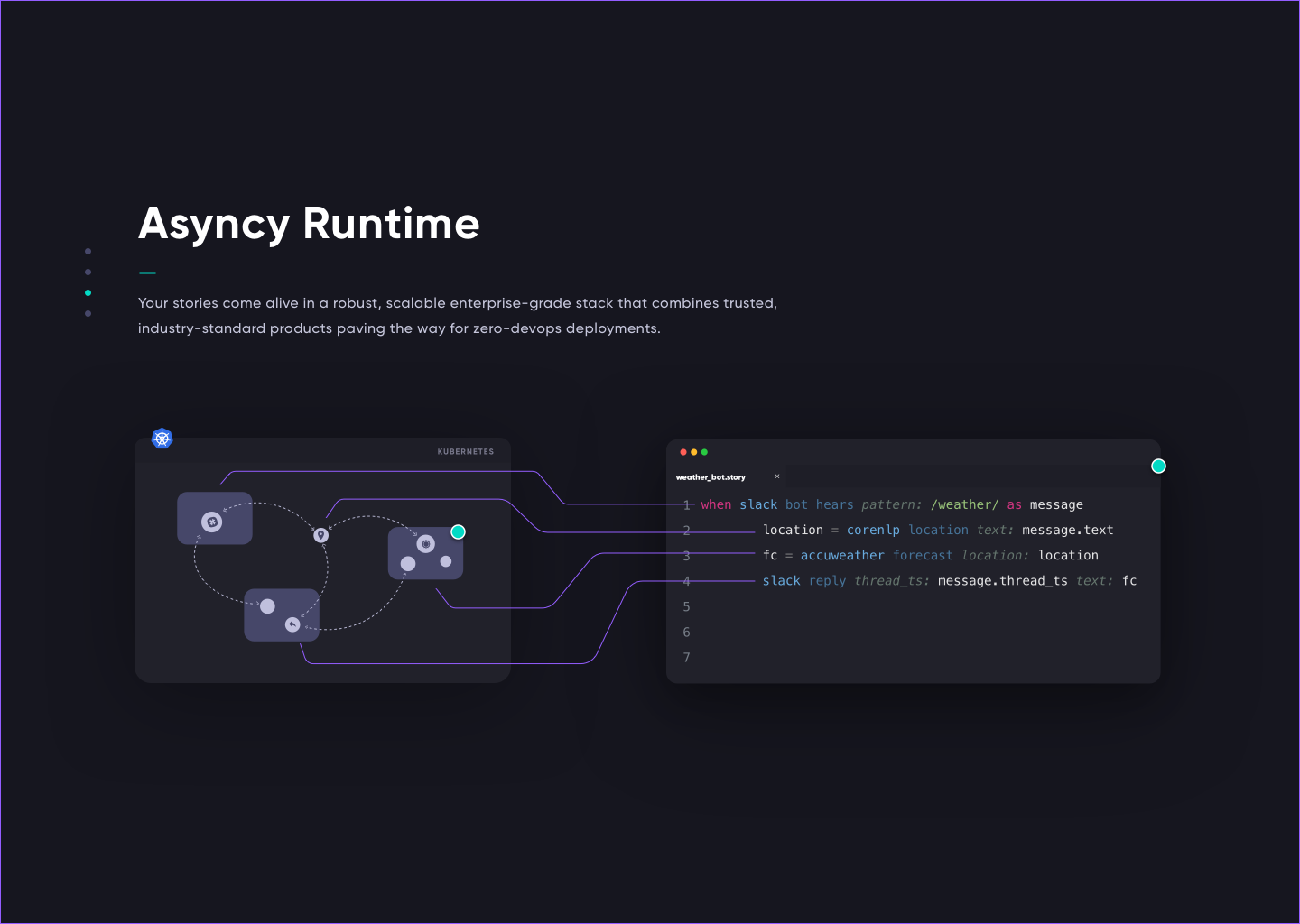
Task: Click the blue Kubernetes helm logo
Action: tap(162, 439)
